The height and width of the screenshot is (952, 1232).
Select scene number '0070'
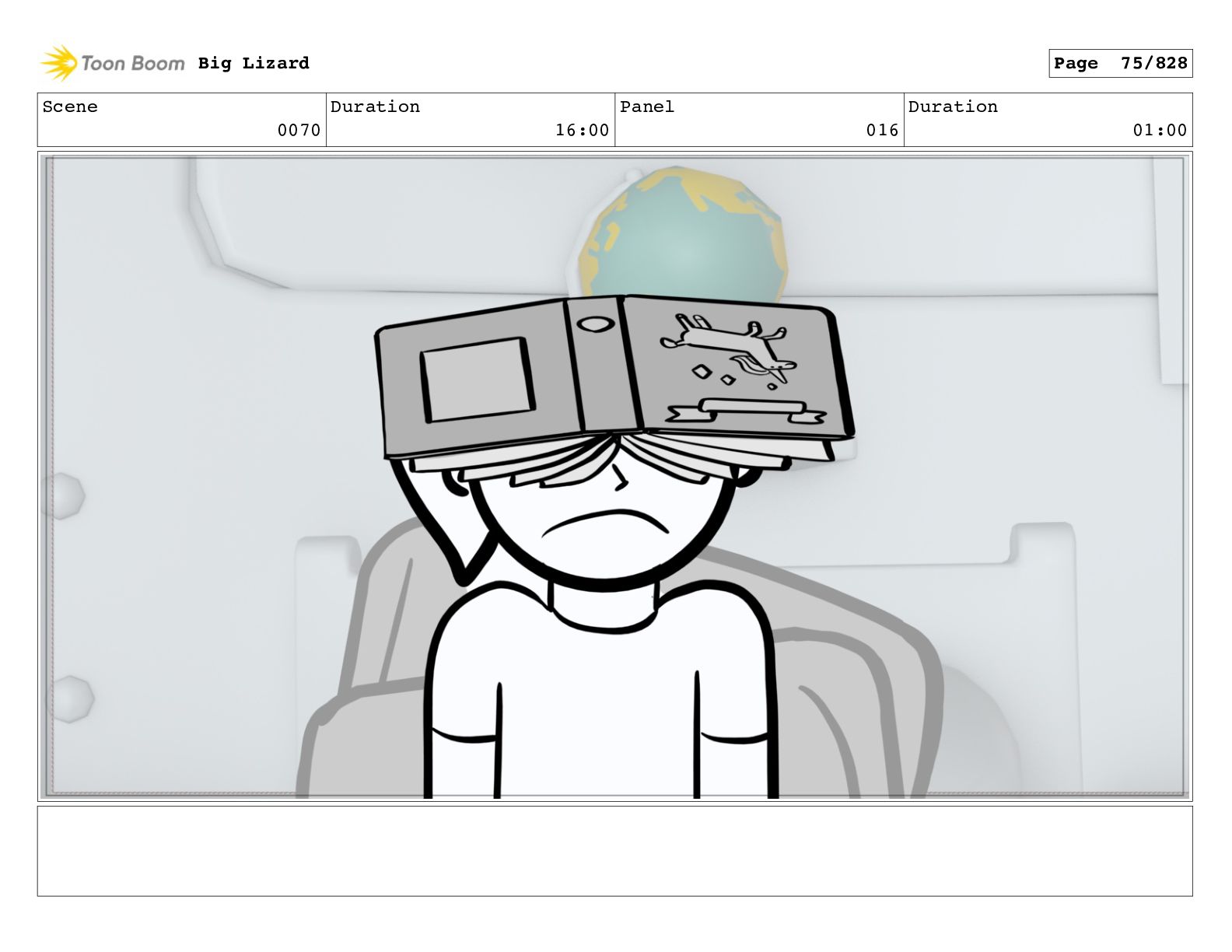(299, 130)
